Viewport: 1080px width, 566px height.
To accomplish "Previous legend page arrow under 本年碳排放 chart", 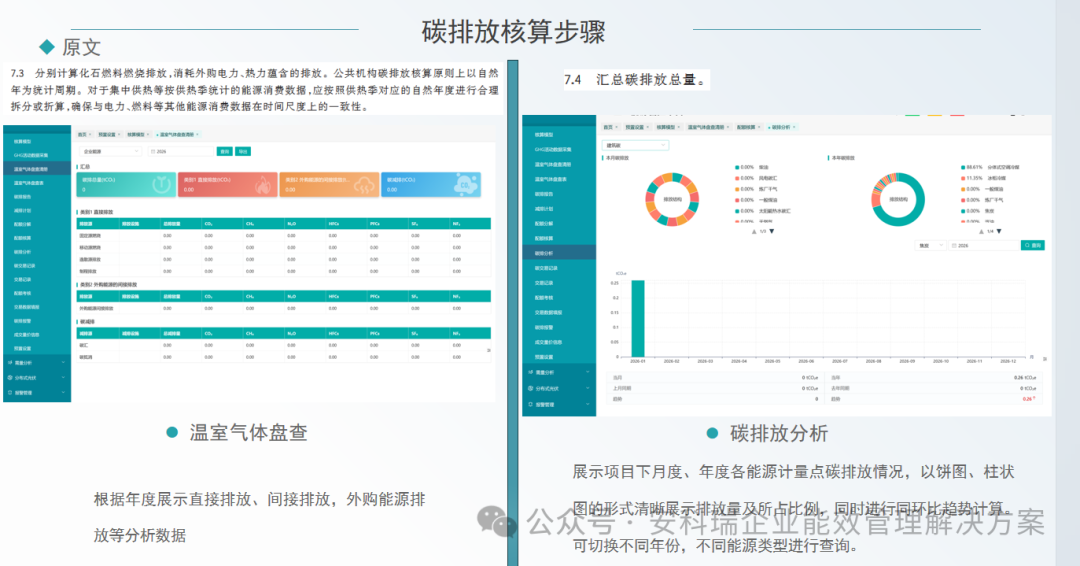I will [982, 231].
